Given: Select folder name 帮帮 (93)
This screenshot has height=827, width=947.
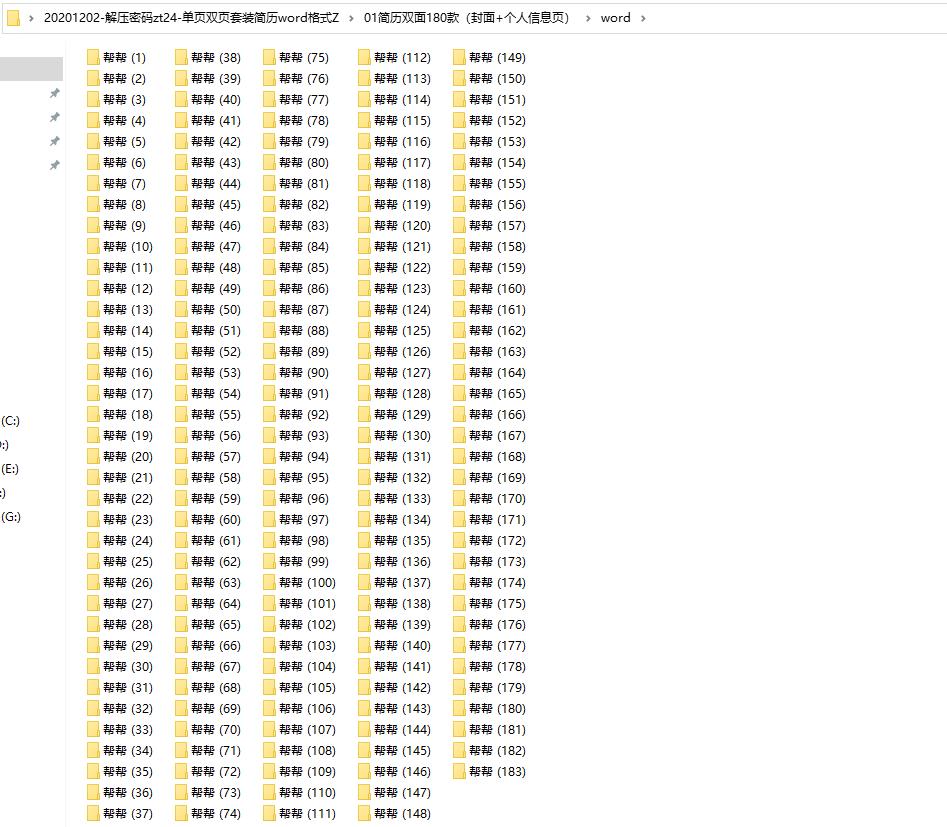Looking at the screenshot, I should coord(304,436).
